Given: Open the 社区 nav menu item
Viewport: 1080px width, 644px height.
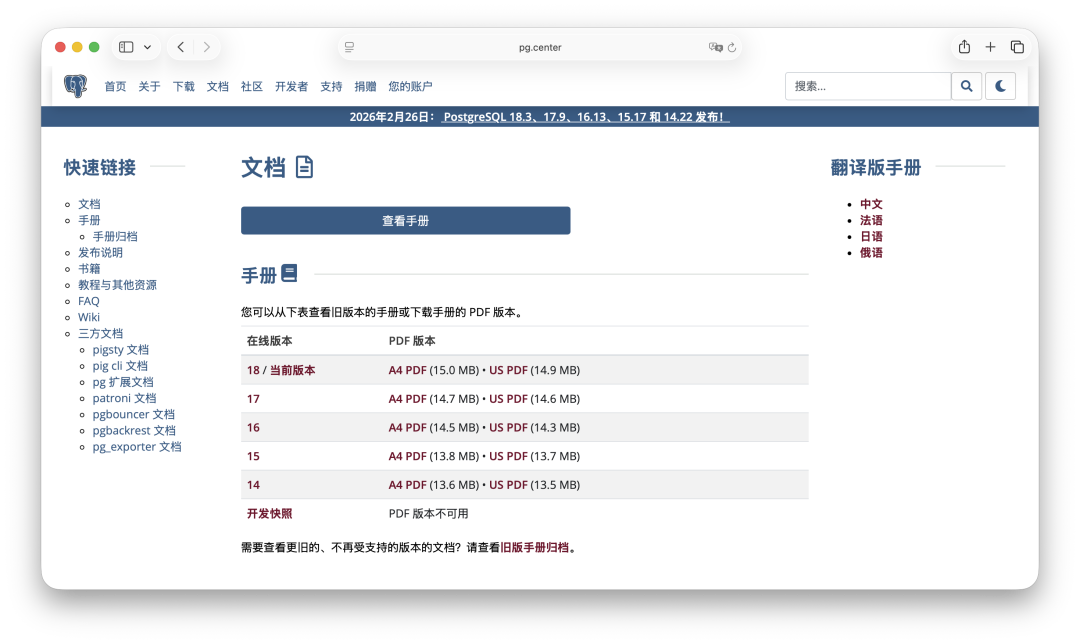Looking at the screenshot, I should (x=251, y=86).
